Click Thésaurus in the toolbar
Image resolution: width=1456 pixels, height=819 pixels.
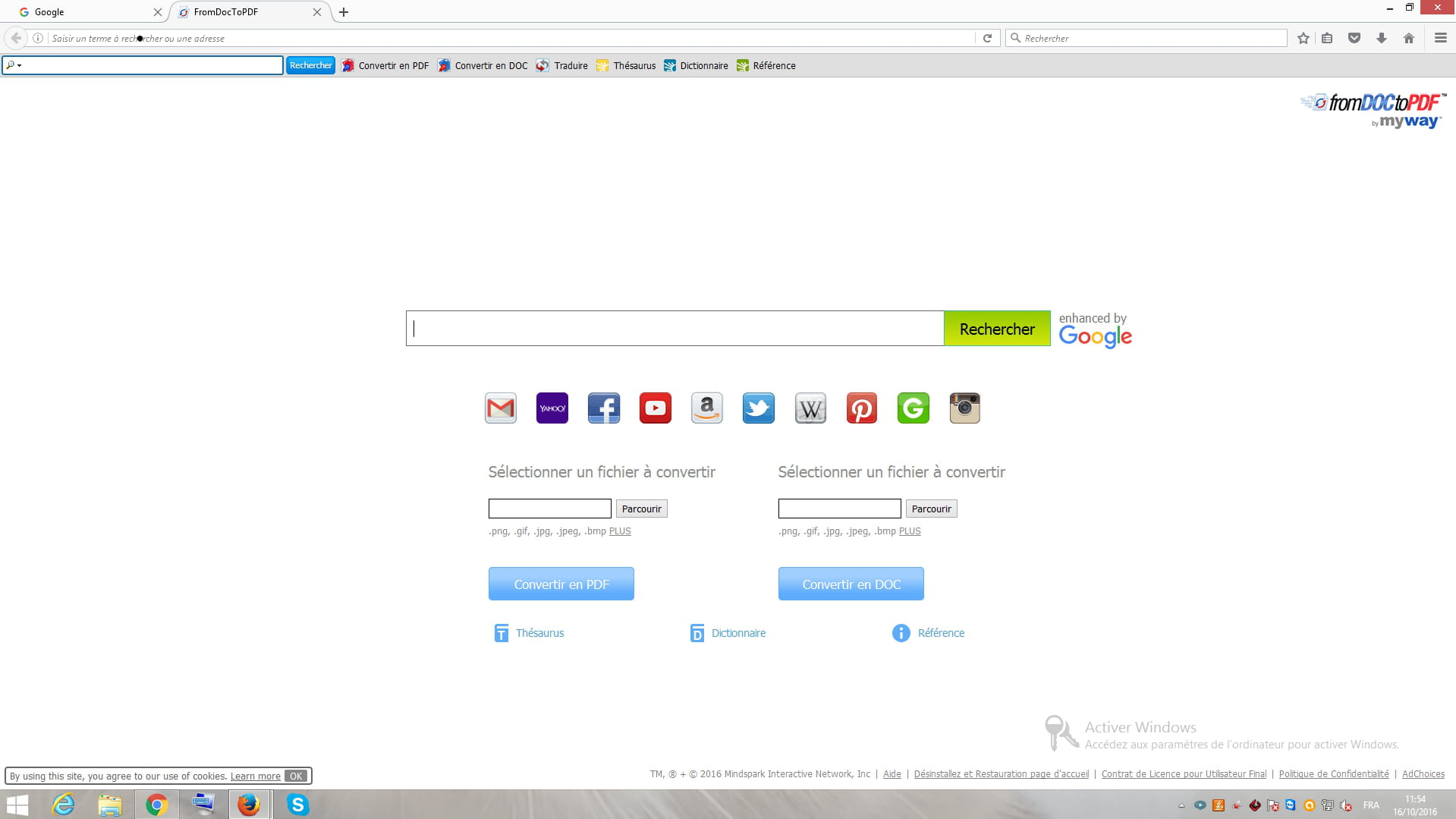[x=626, y=66]
